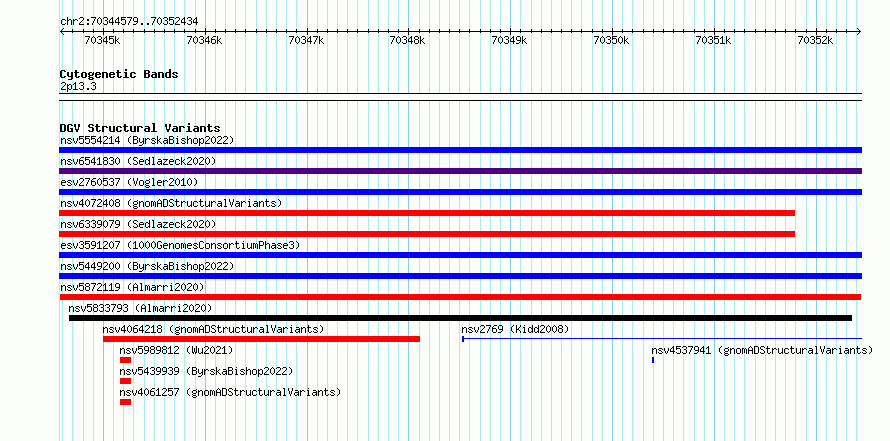The width and height of the screenshot is (890, 441).
Task: Select the small red nsv5989812 bar
Action: (x=125, y=360)
